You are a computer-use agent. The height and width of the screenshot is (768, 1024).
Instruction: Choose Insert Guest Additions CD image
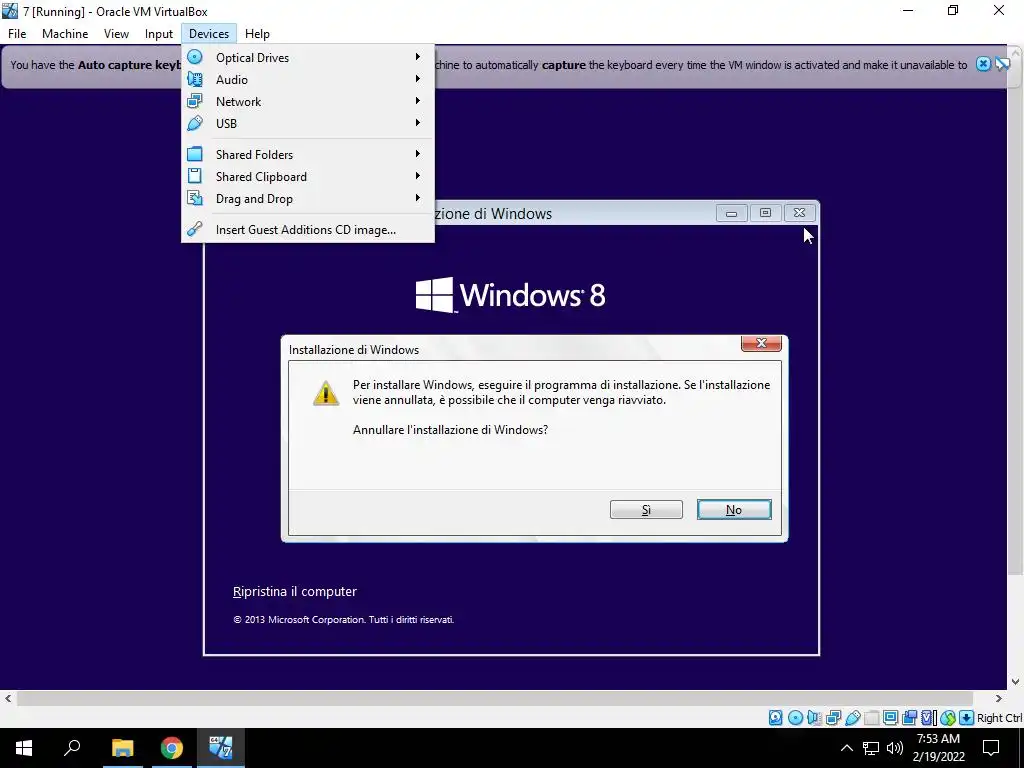308,230
